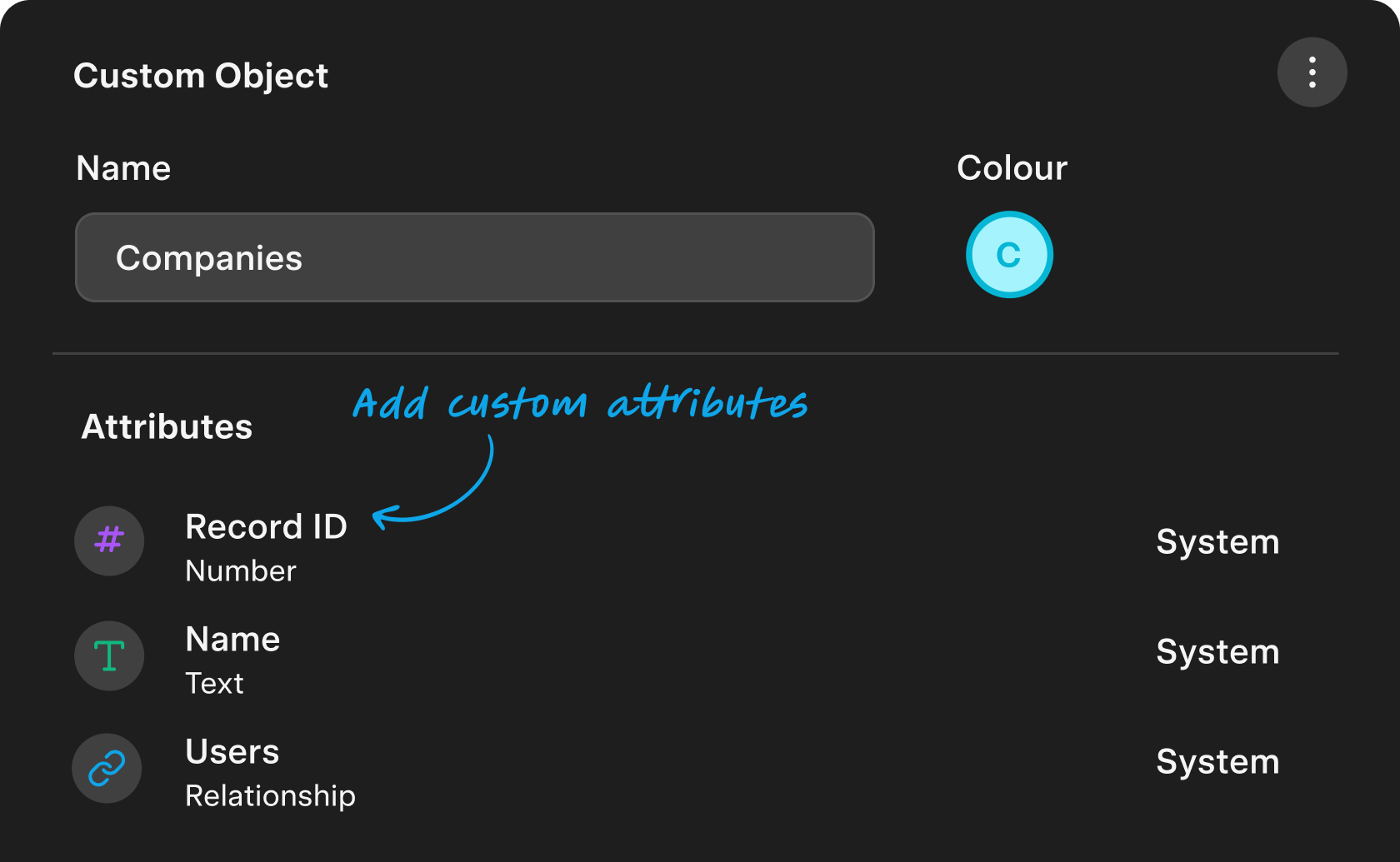The height and width of the screenshot is (862, 1400).
Task: Click the Relationship type under Users
Action: (x=270, y=796)
